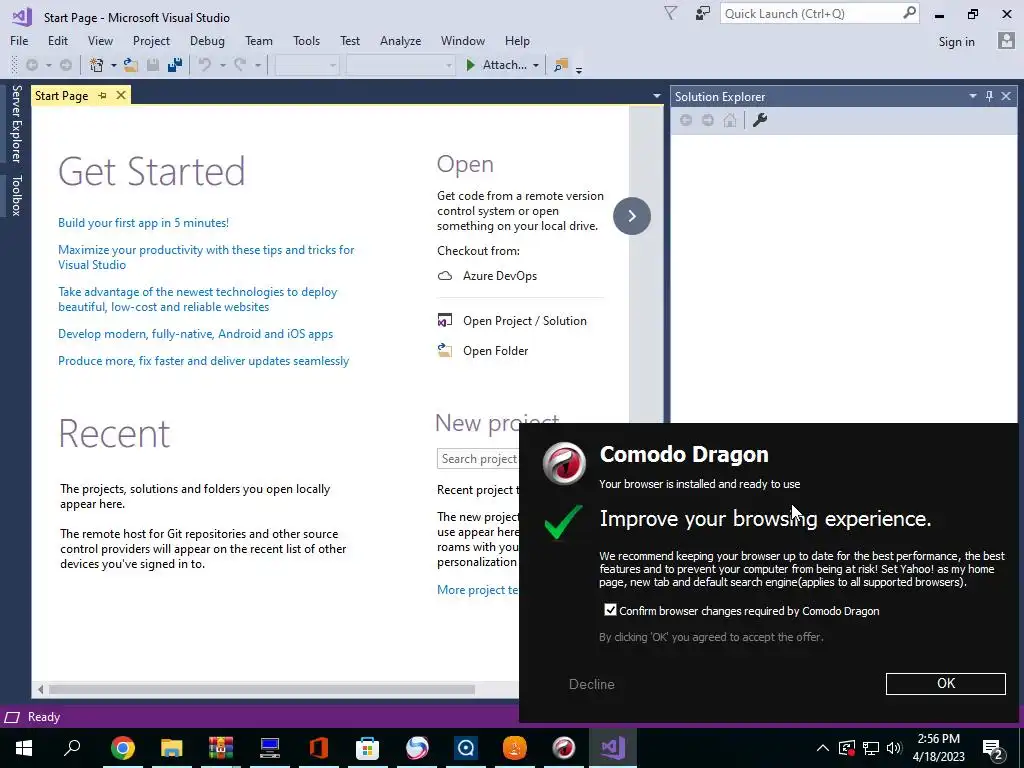
Task: Click Solution Explorer Back arrow icon
Action: (686, 120)
